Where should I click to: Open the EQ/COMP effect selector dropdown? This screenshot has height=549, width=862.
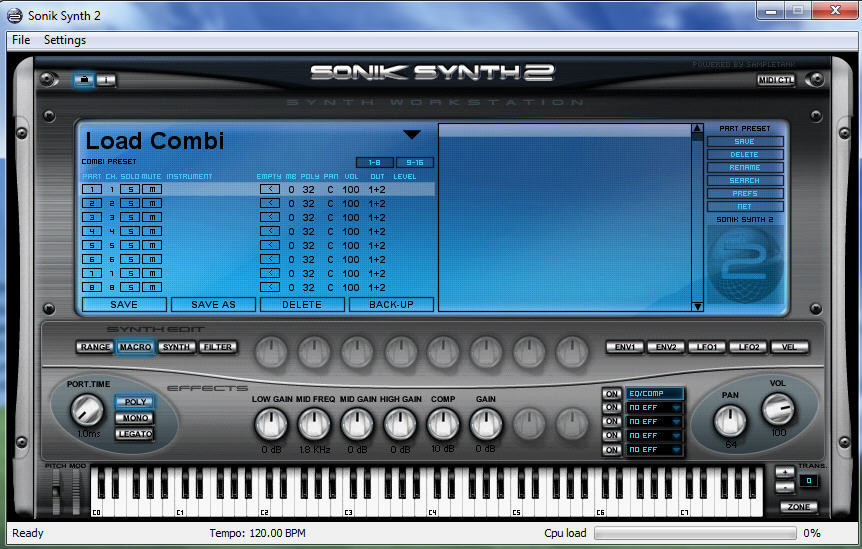[655, 394]
